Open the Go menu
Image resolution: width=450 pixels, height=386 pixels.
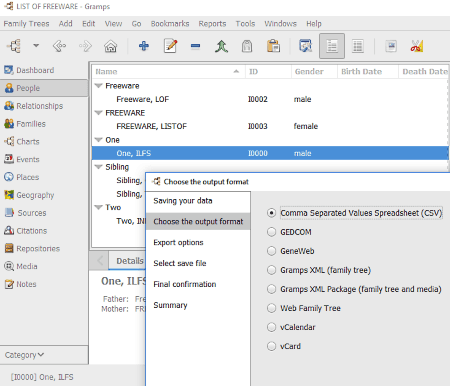[x=136, y=24]
